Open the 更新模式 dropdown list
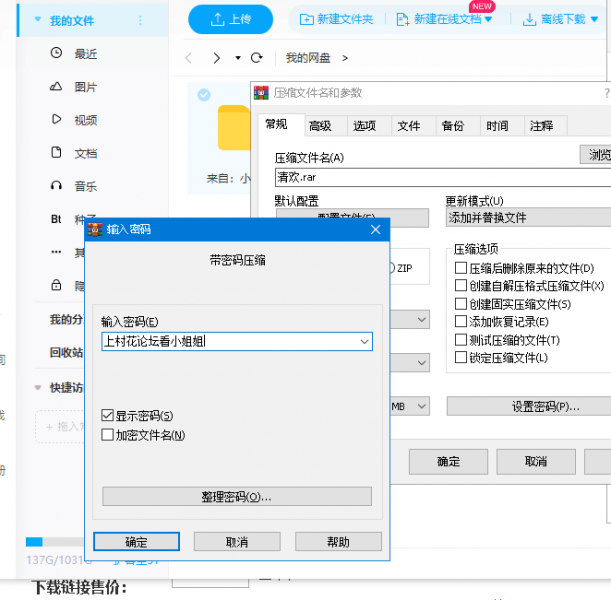The height and width of the screenshot is (600, 611). click(527, 217)
